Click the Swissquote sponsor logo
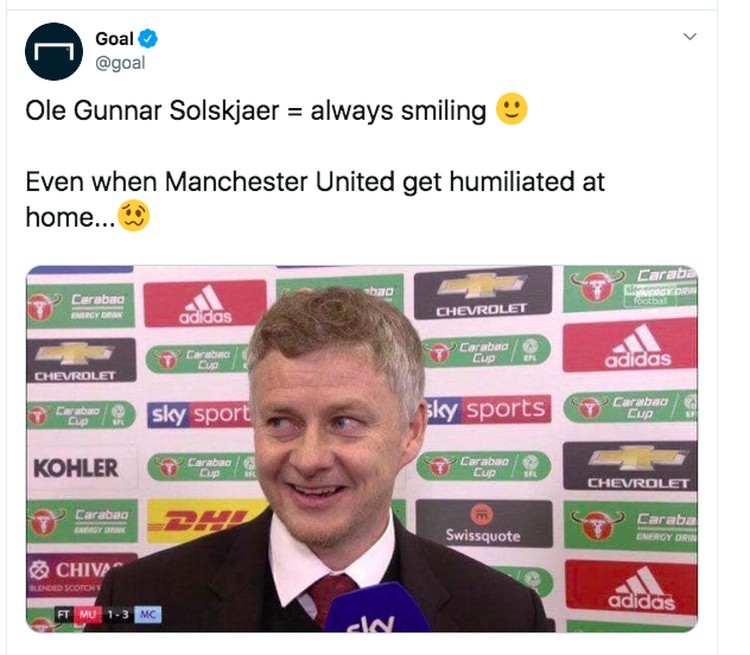The width and height of the screenshot is (750, 655). pyautogui.click(x=484, y=524)
